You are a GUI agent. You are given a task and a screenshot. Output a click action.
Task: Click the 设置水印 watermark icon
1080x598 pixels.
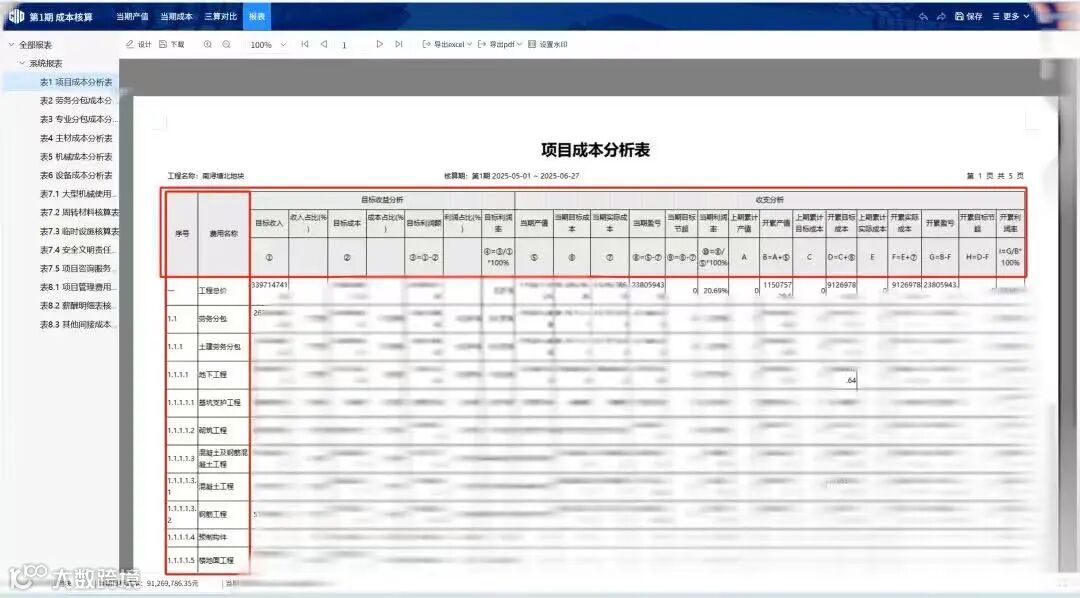[x=532, y=44]
